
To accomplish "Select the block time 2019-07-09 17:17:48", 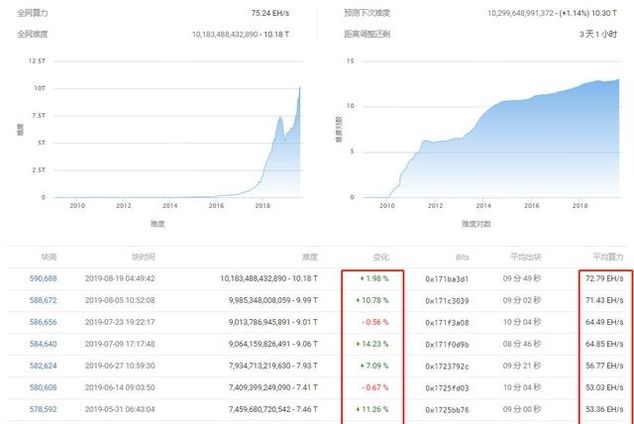I will click(x=120, y=344).
